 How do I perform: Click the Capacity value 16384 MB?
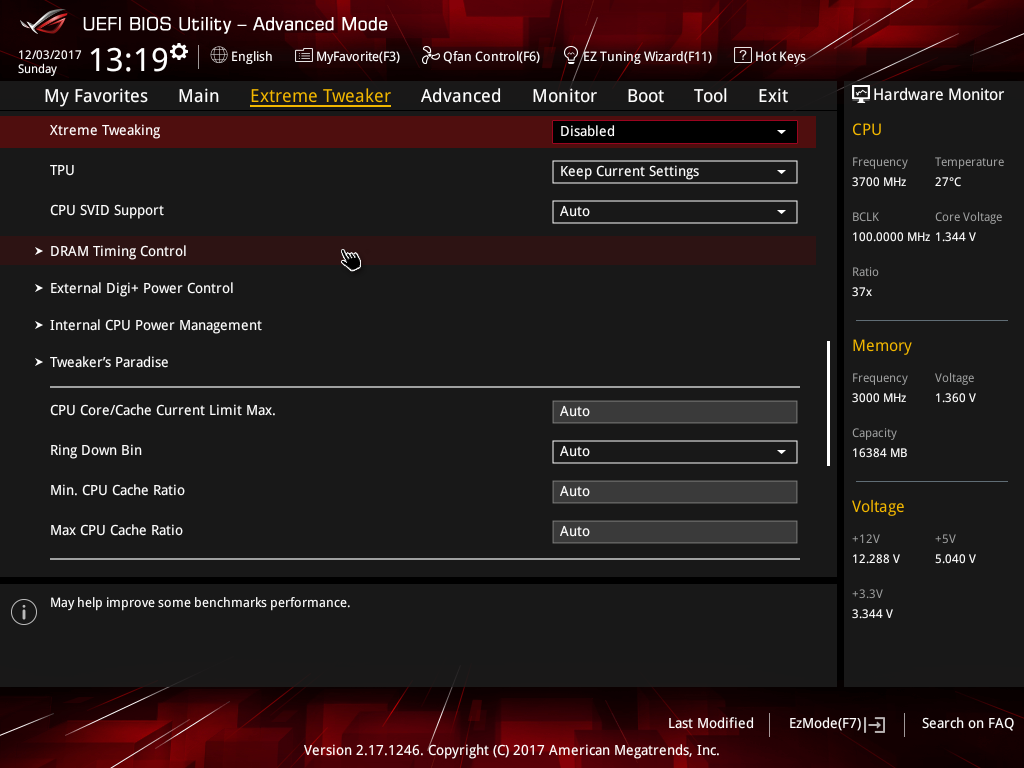tap(880, 453)
